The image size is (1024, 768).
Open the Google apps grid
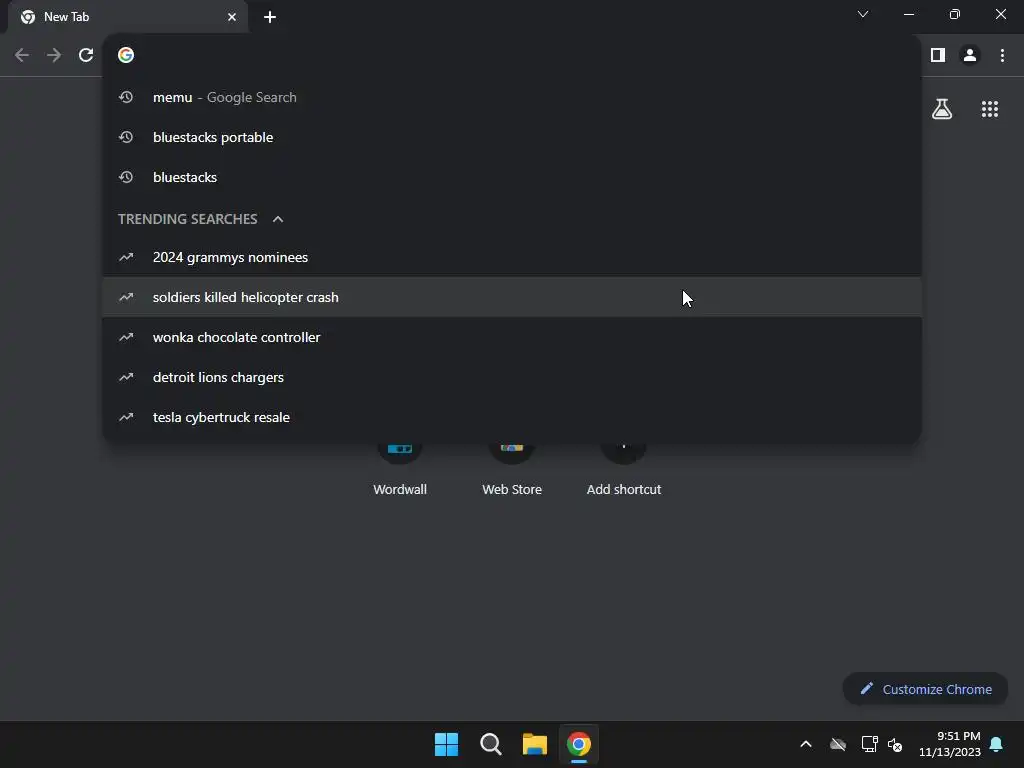coord(990,109)
